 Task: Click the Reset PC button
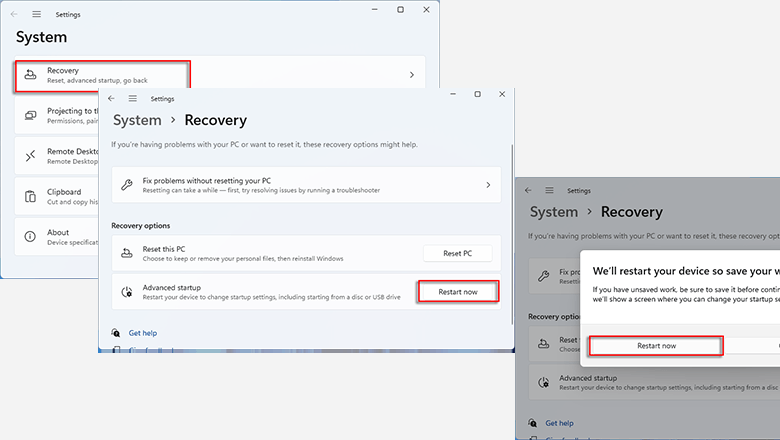pos(457,253)
